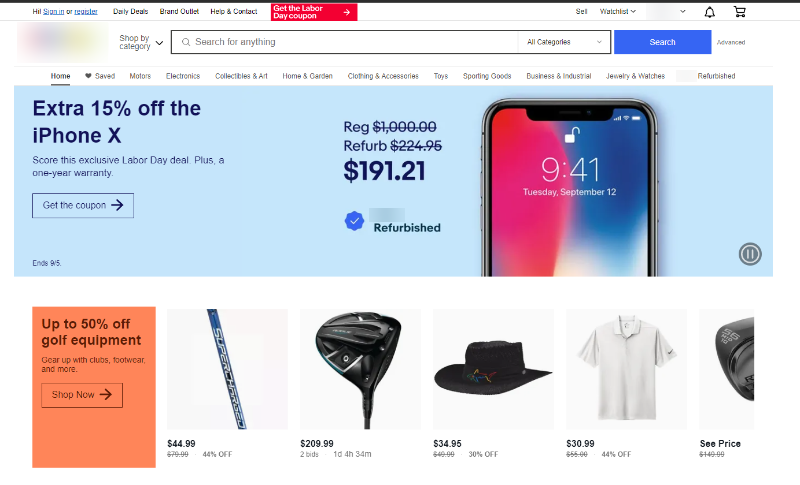Go to the Sporting Goods tab
The height and width of the screenshot is (485, 800).
[487, 76]
